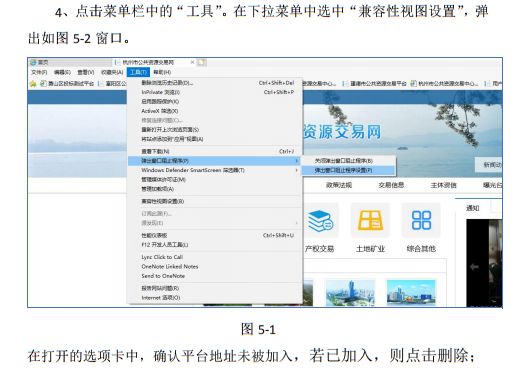Open the 工具(T) menu in menu bar
The image size is (524, 379).
pos(138,72)
